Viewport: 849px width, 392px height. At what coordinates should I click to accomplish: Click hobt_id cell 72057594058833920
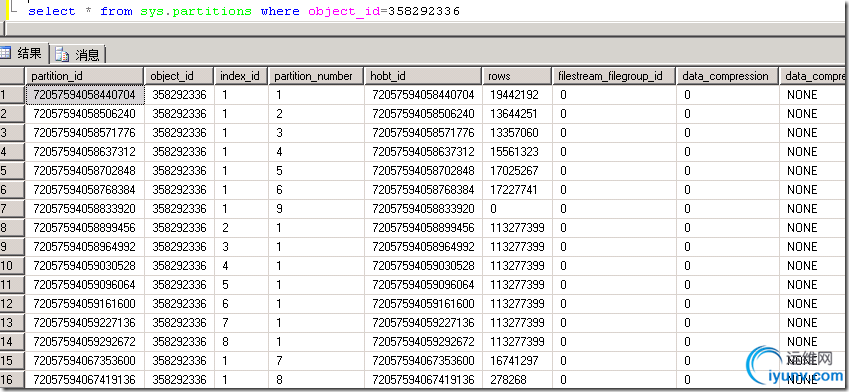tap(423, 209)
